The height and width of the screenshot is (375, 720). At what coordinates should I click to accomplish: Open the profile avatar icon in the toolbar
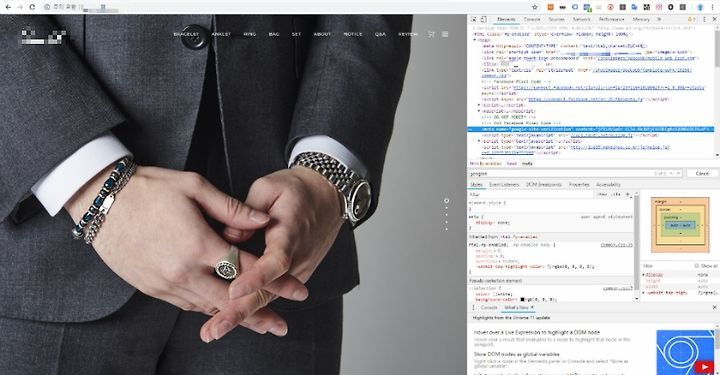[x=701, y=7]
